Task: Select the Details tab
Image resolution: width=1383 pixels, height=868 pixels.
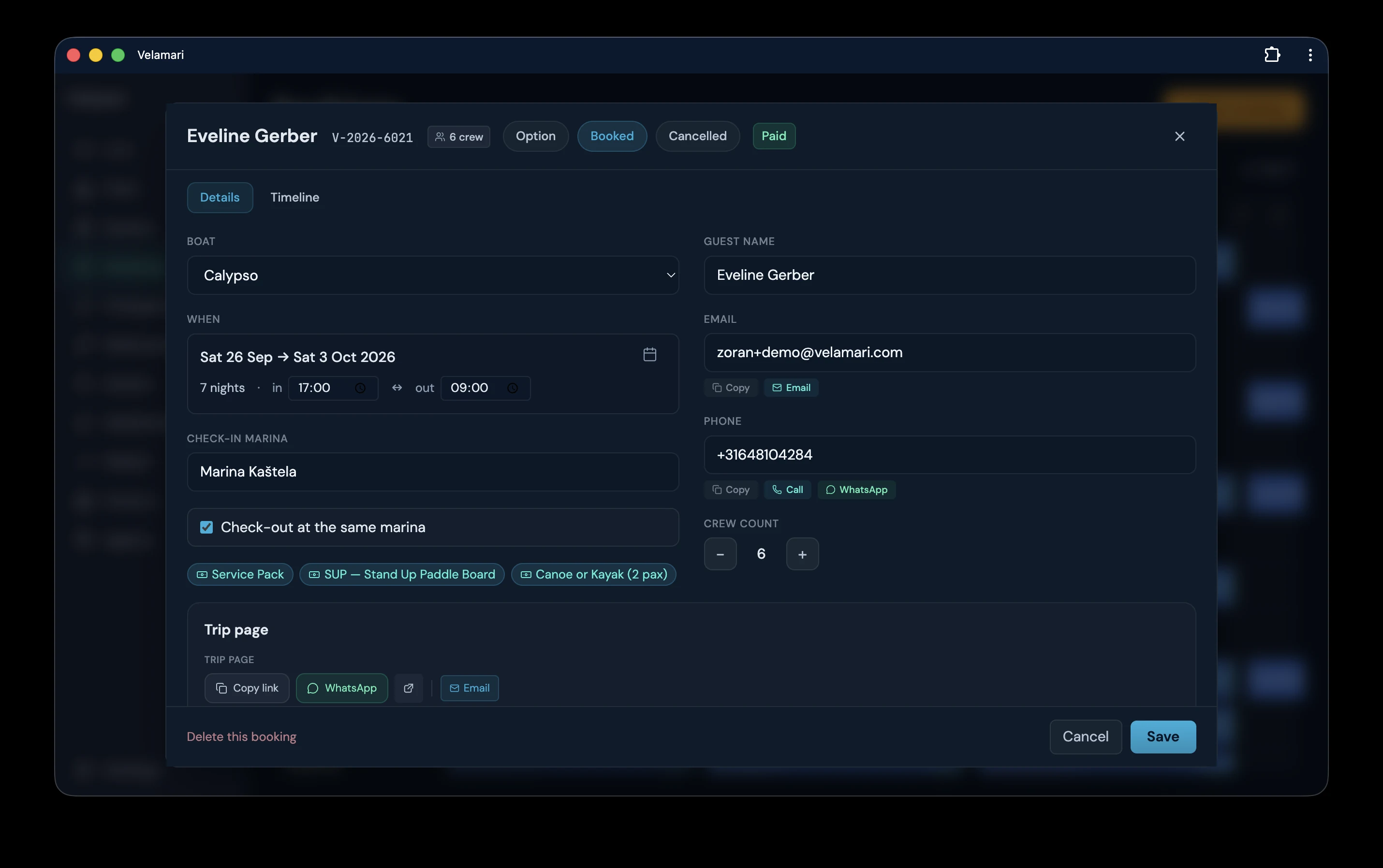Action: 220,198
